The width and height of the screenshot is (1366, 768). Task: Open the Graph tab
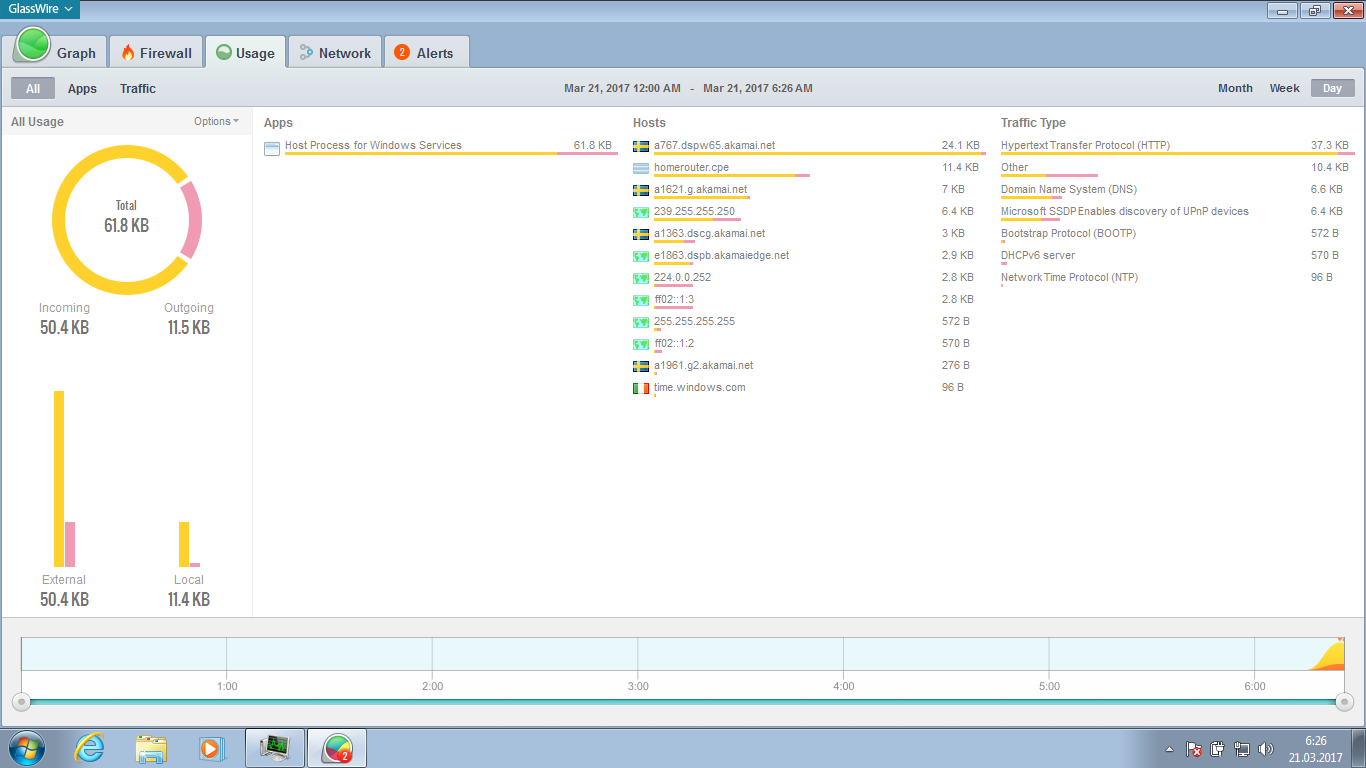(58, 53)
